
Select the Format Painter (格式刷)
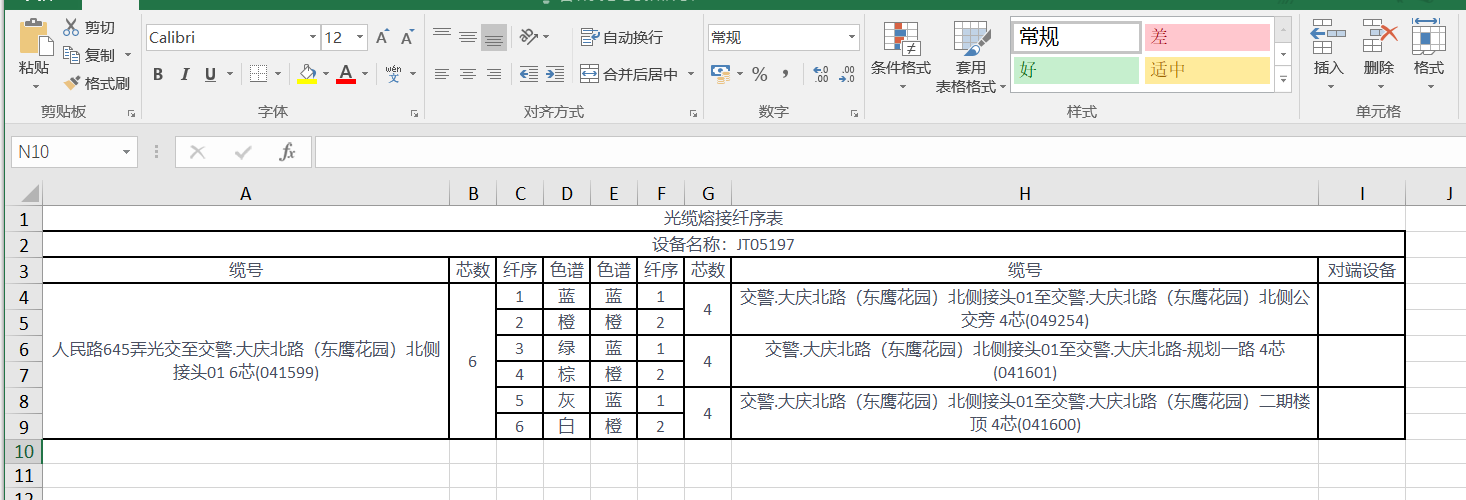[x=97, y=84]
